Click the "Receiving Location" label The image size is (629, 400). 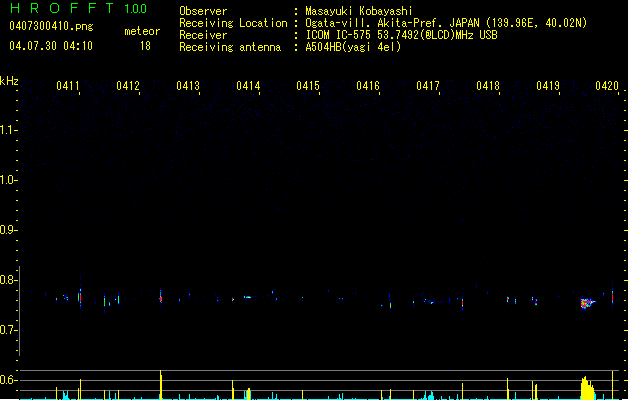[x=233, y=23]
